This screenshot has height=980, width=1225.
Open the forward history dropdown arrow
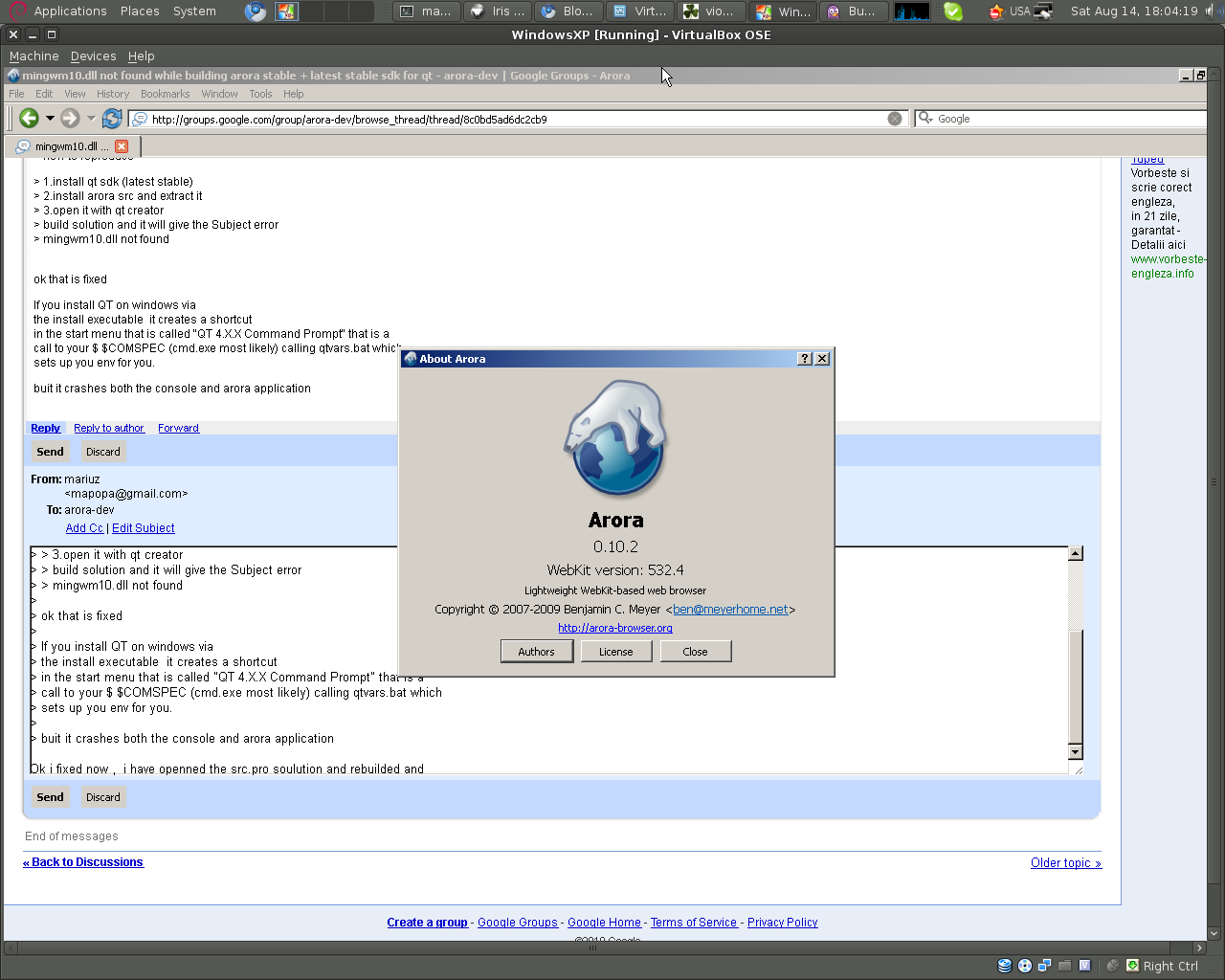pos(91,118)
